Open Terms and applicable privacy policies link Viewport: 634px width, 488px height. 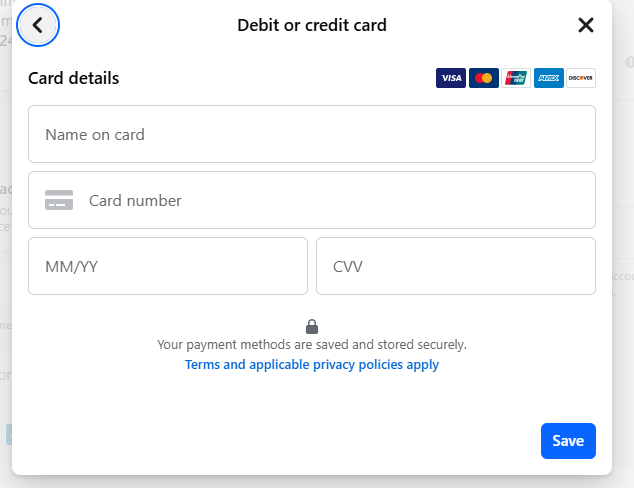pyautogui.click(x=312, y=365)
